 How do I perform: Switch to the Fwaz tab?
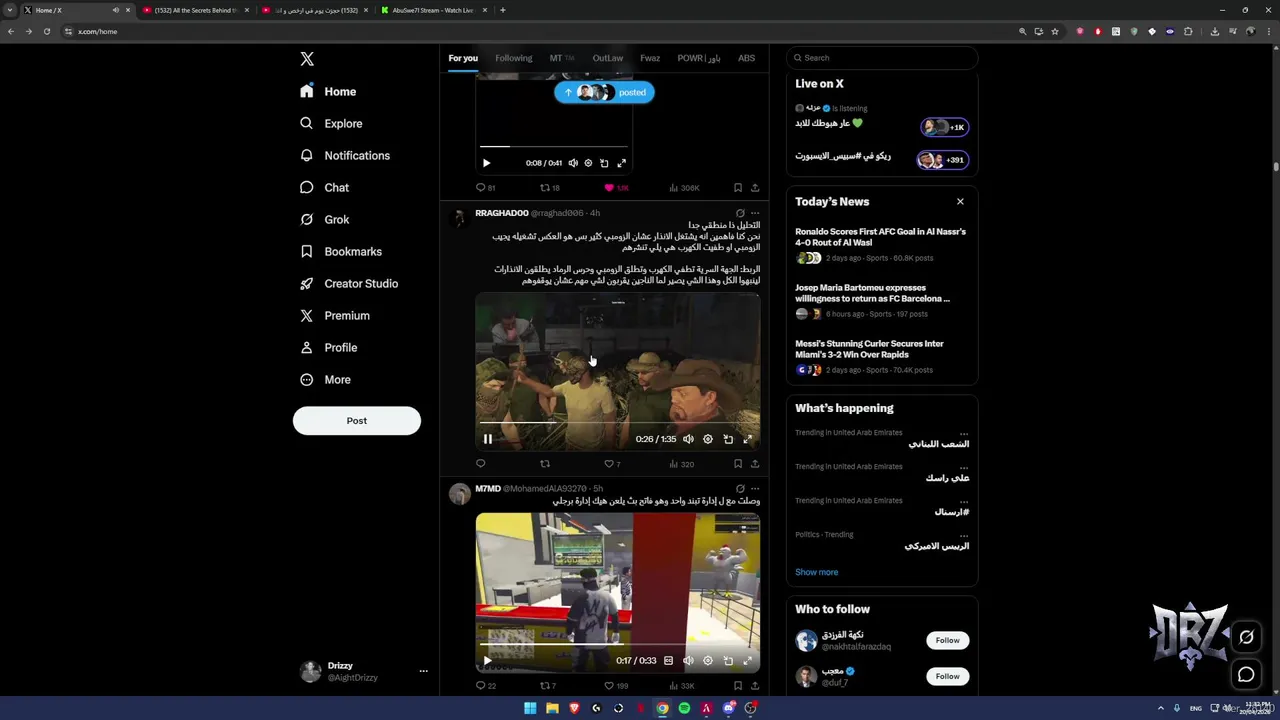tap(650, 58)
